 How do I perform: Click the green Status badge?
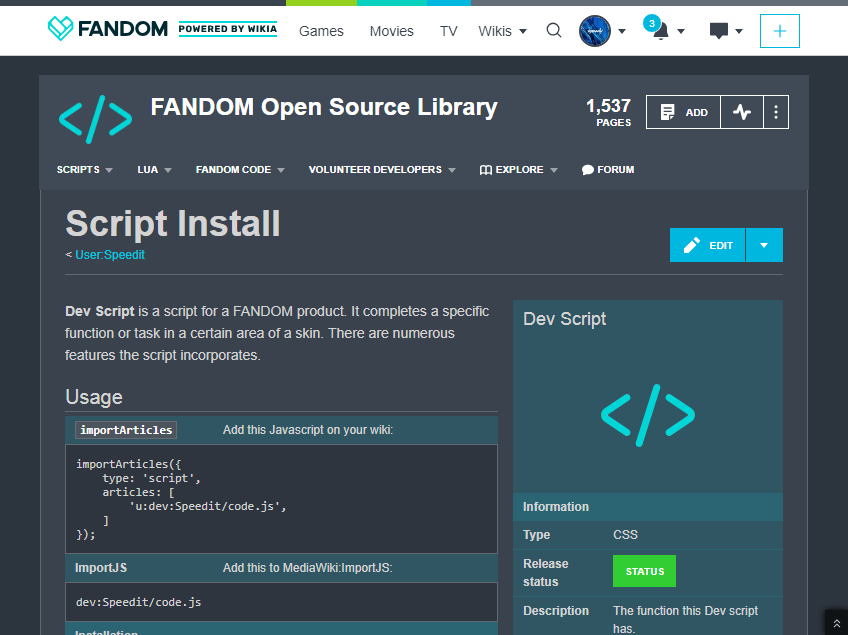coord(644,572)
